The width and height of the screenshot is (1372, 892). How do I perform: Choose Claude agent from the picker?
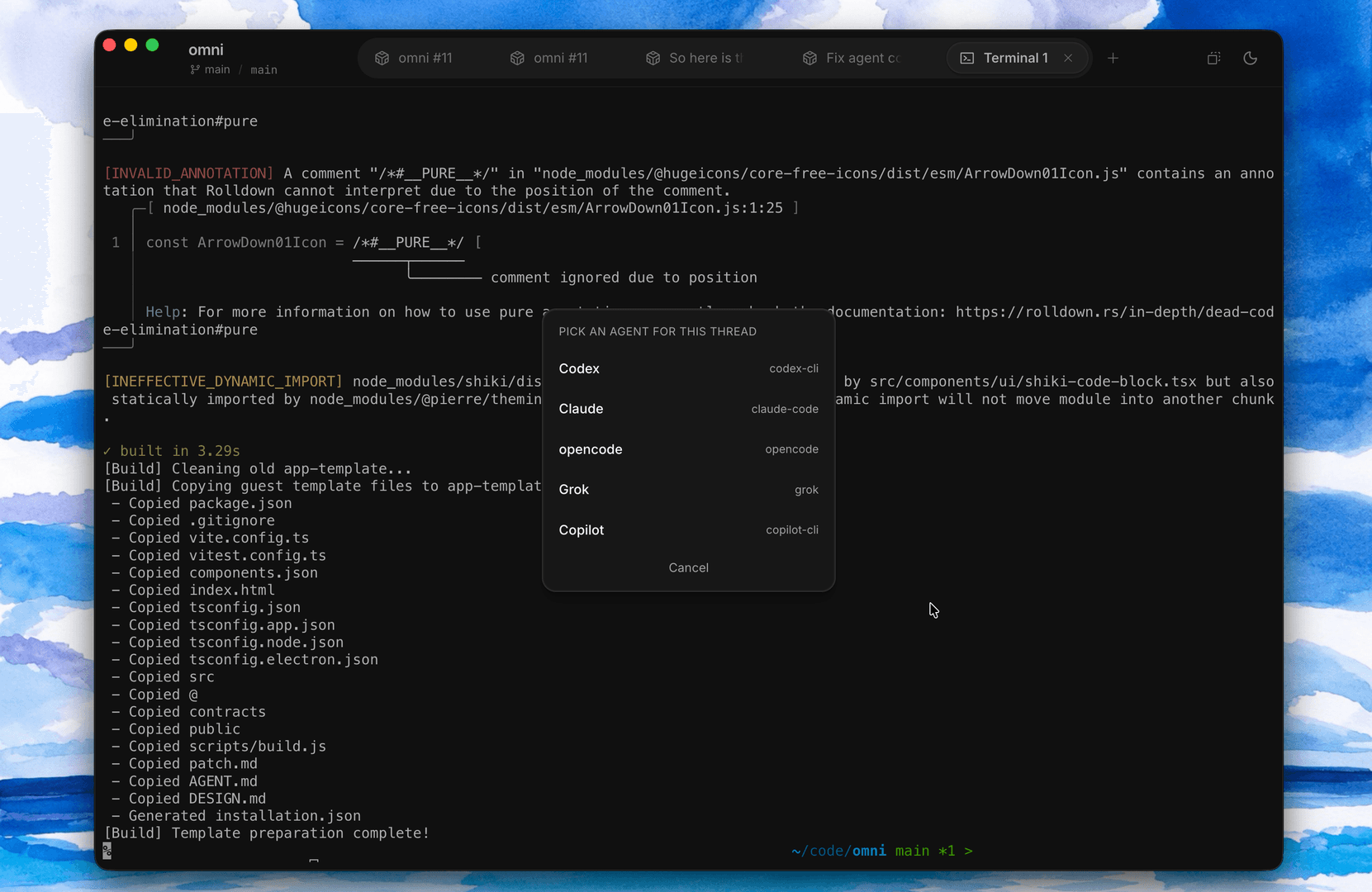point(688,409)
